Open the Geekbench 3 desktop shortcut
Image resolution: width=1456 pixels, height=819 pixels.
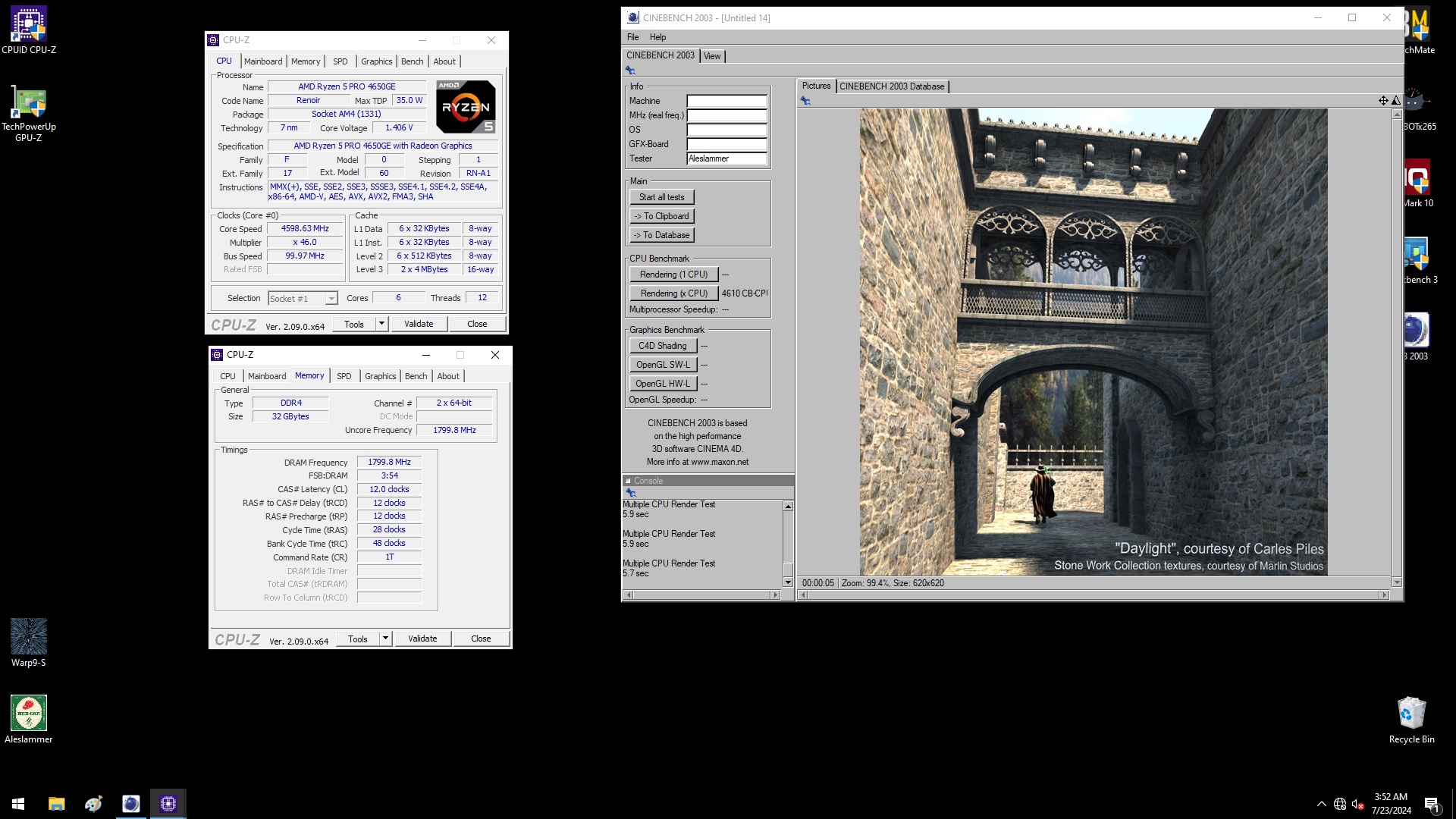1418,260
